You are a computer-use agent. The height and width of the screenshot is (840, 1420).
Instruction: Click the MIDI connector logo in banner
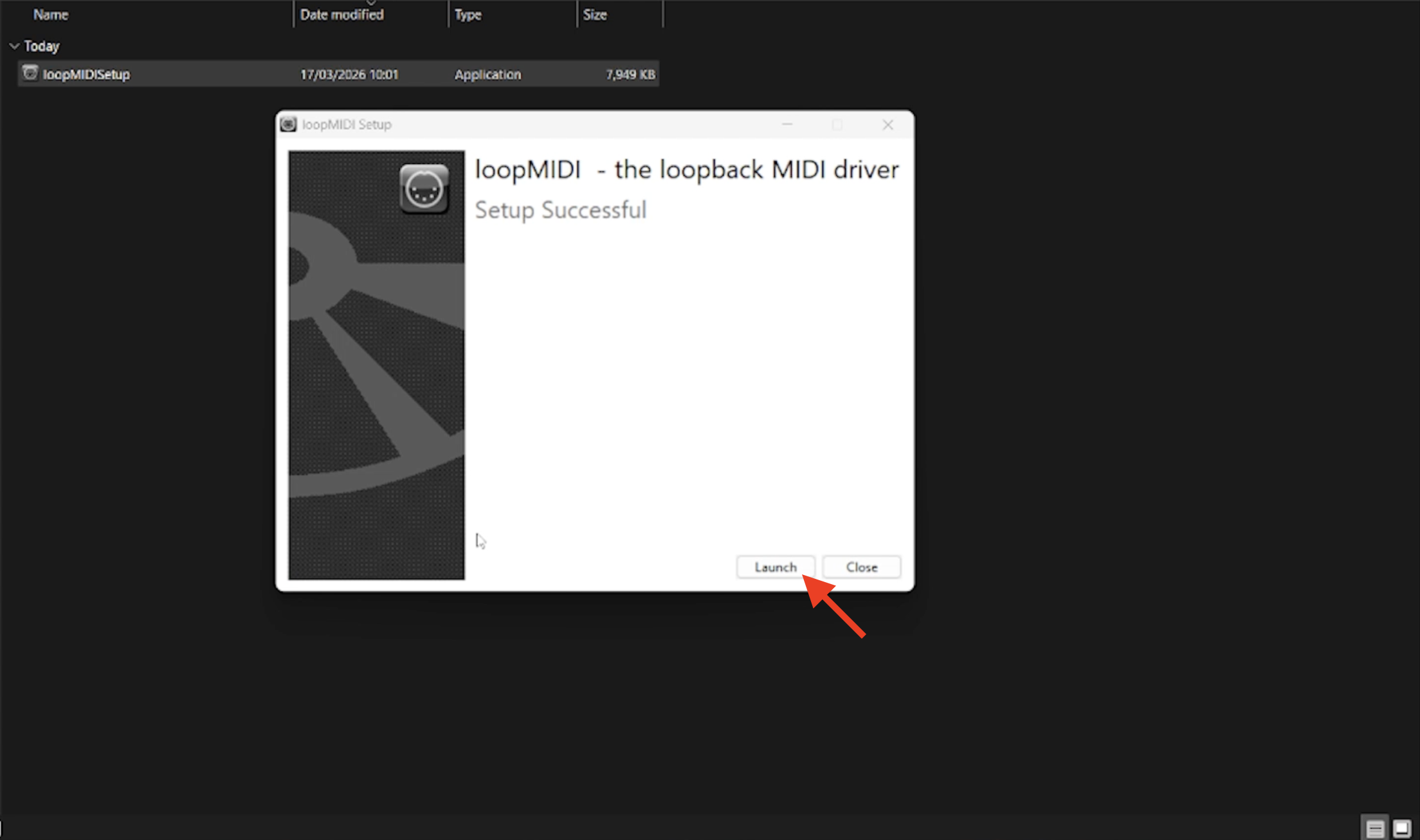423,188
